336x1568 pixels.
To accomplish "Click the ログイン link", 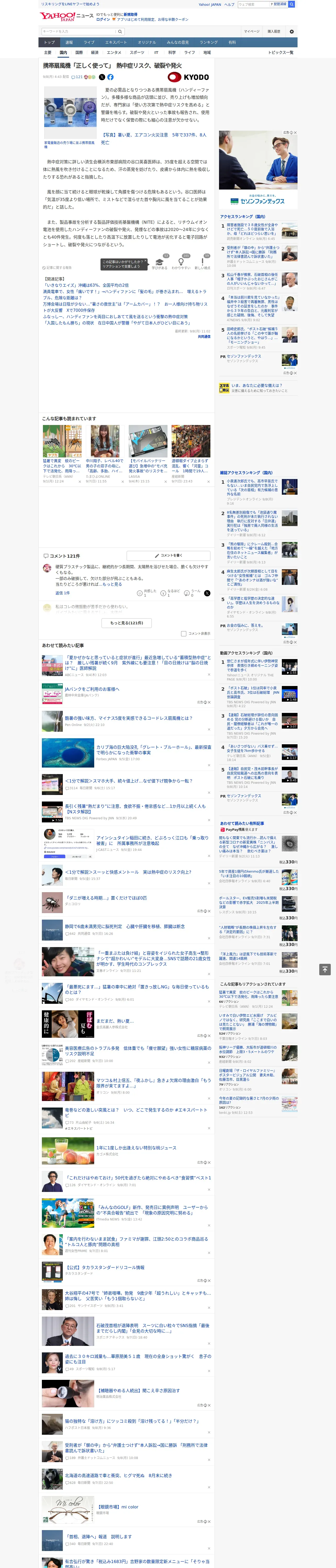I will (103, 20).
